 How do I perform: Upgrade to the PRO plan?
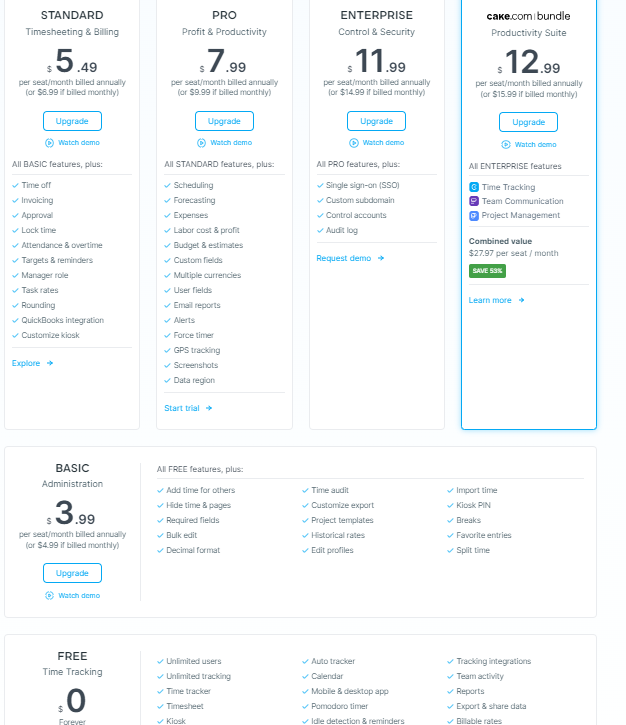224,121
